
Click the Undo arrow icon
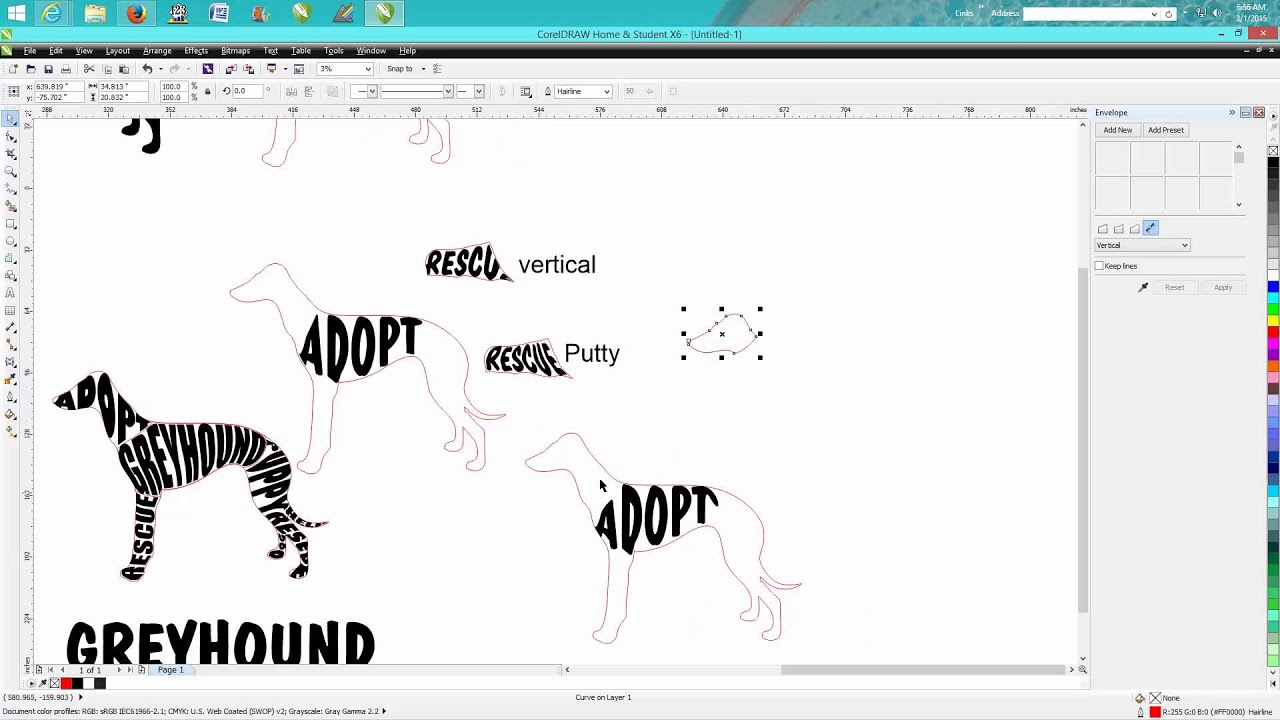147,69
